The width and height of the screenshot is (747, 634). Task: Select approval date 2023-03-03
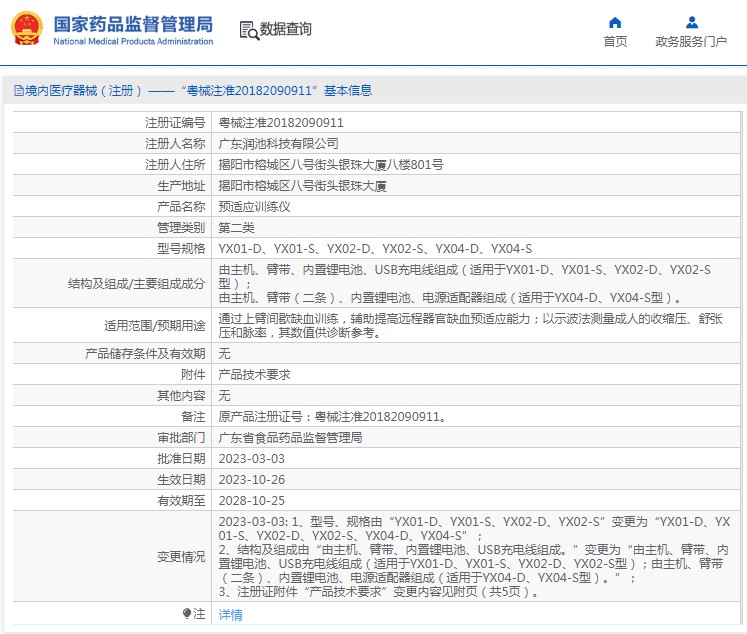[x=252, y=459]
